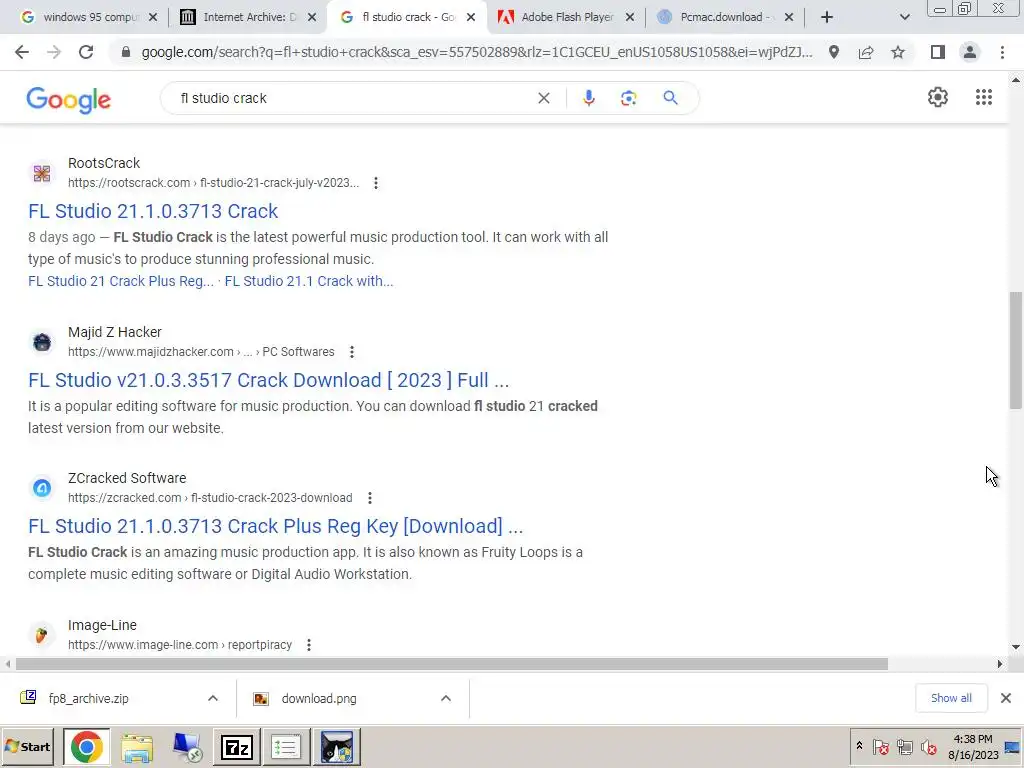The height and width of the screenshot is (768, 1024).
Task: Open FL Studio 21.1.0.3713 Crack result
Action: coord(153,211)
